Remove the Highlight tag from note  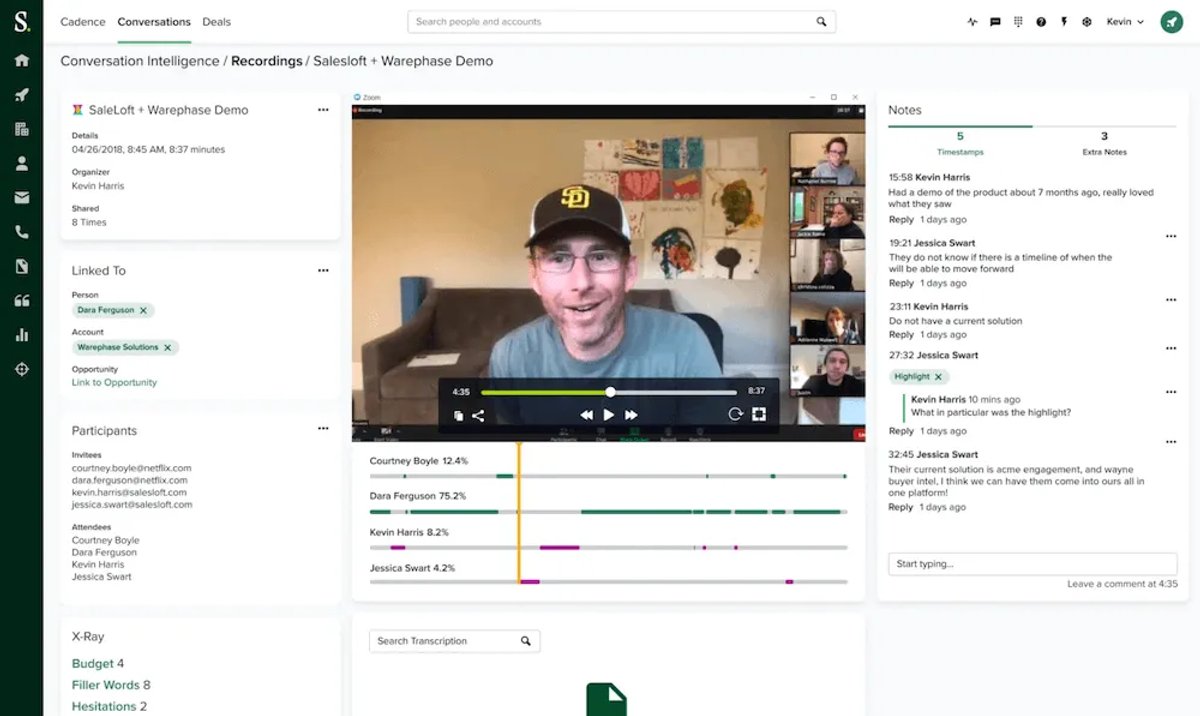click(x=939, y=377)
